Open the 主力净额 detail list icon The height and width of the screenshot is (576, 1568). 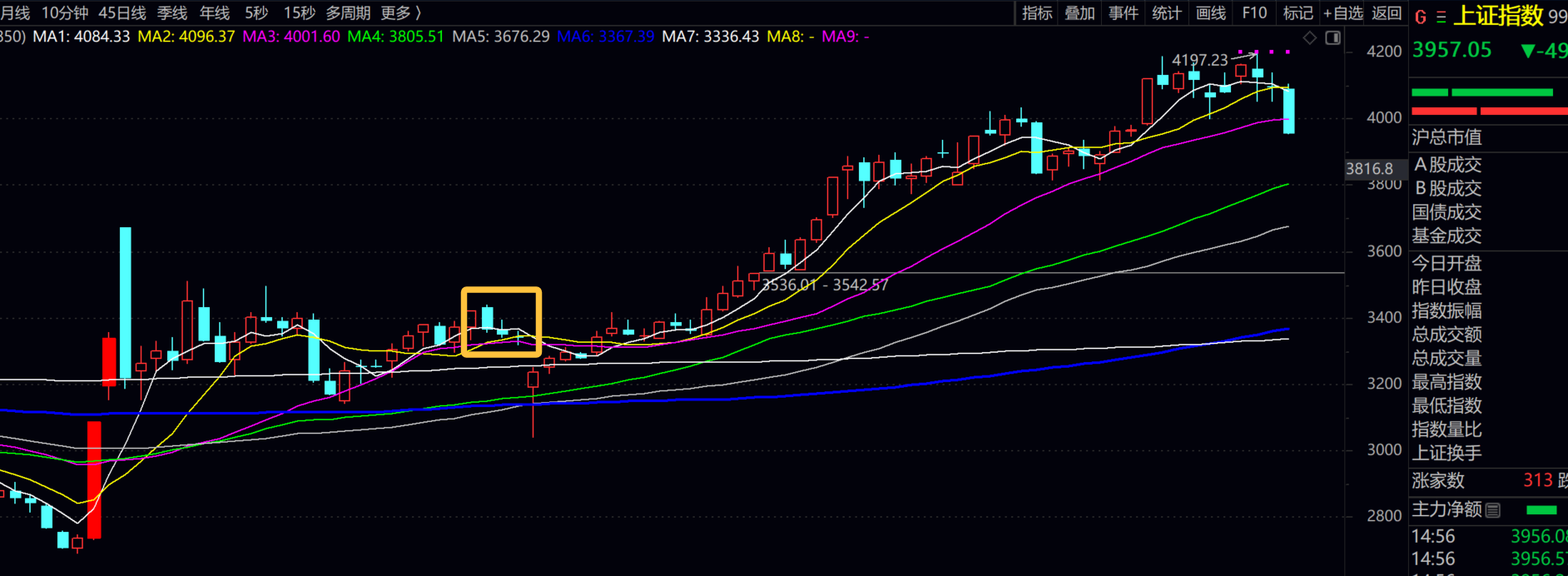click(x=1493, y=509)
